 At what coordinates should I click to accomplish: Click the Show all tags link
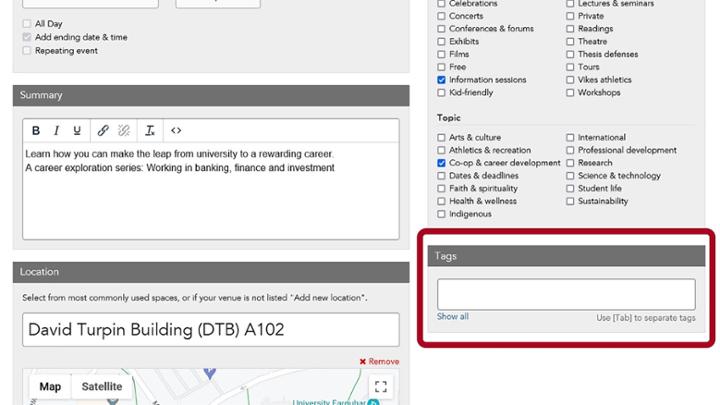[452, 317]
